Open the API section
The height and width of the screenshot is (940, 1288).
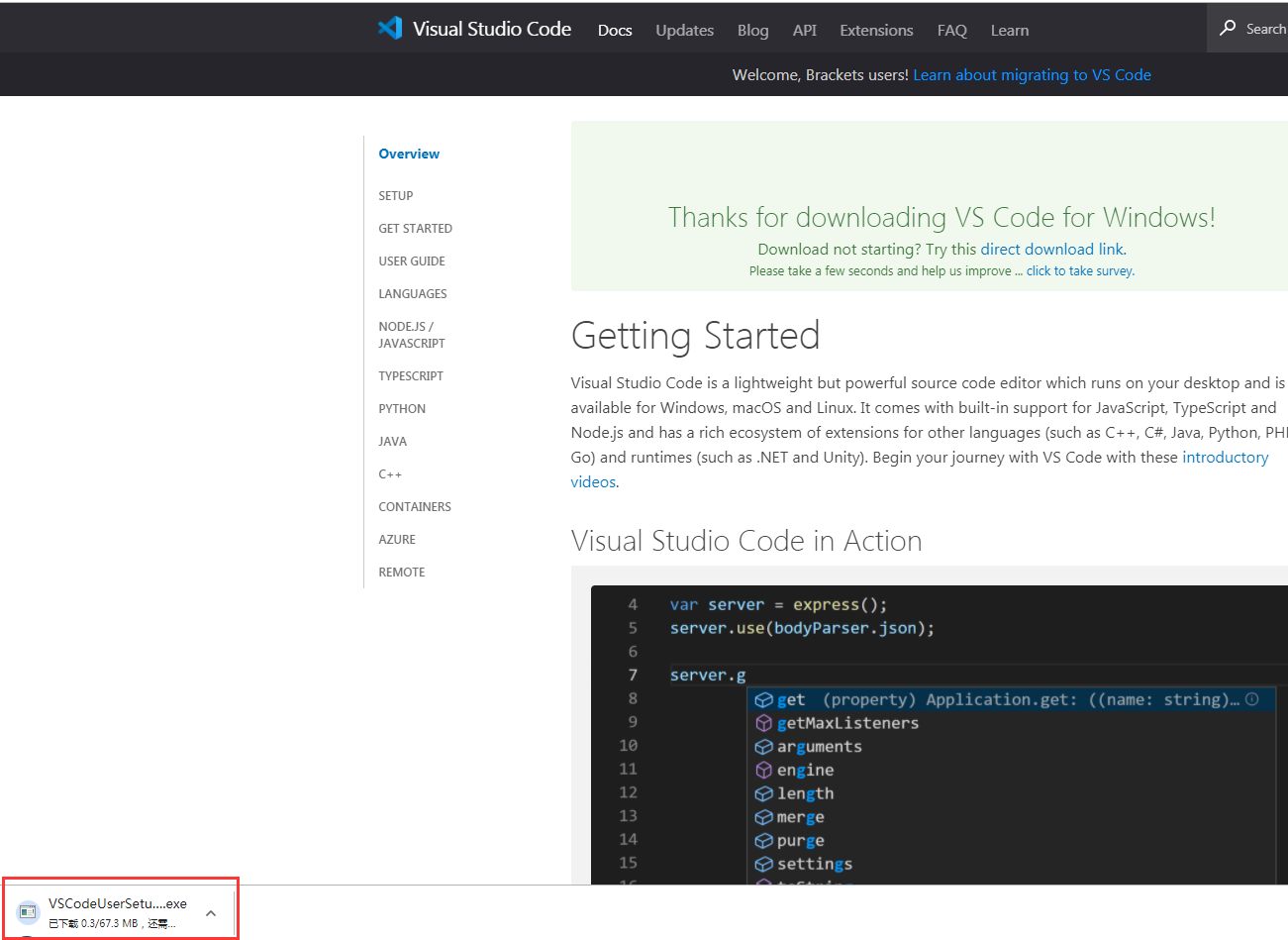(x=804, y=31)
